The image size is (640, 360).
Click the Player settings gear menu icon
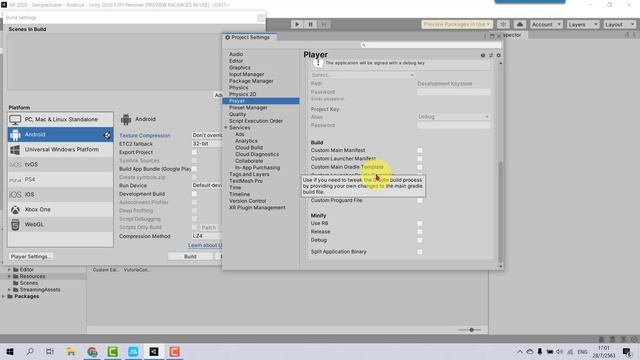[x=498, y=55]
